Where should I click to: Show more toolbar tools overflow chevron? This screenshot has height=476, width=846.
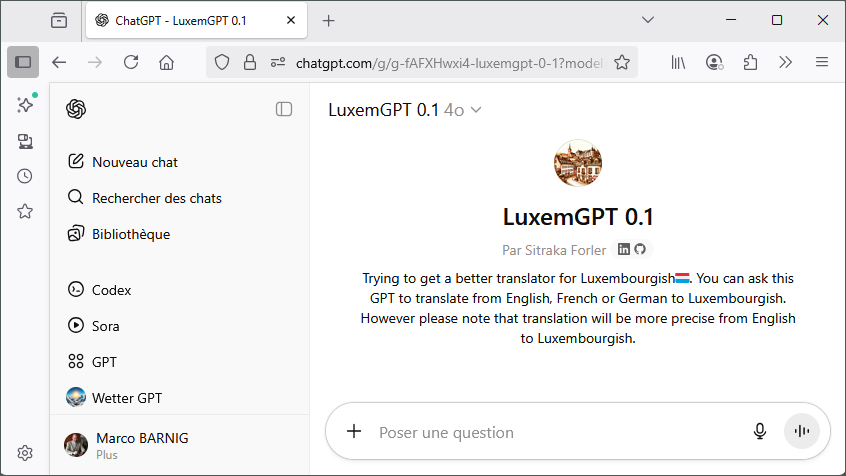[x=786, y=62]
